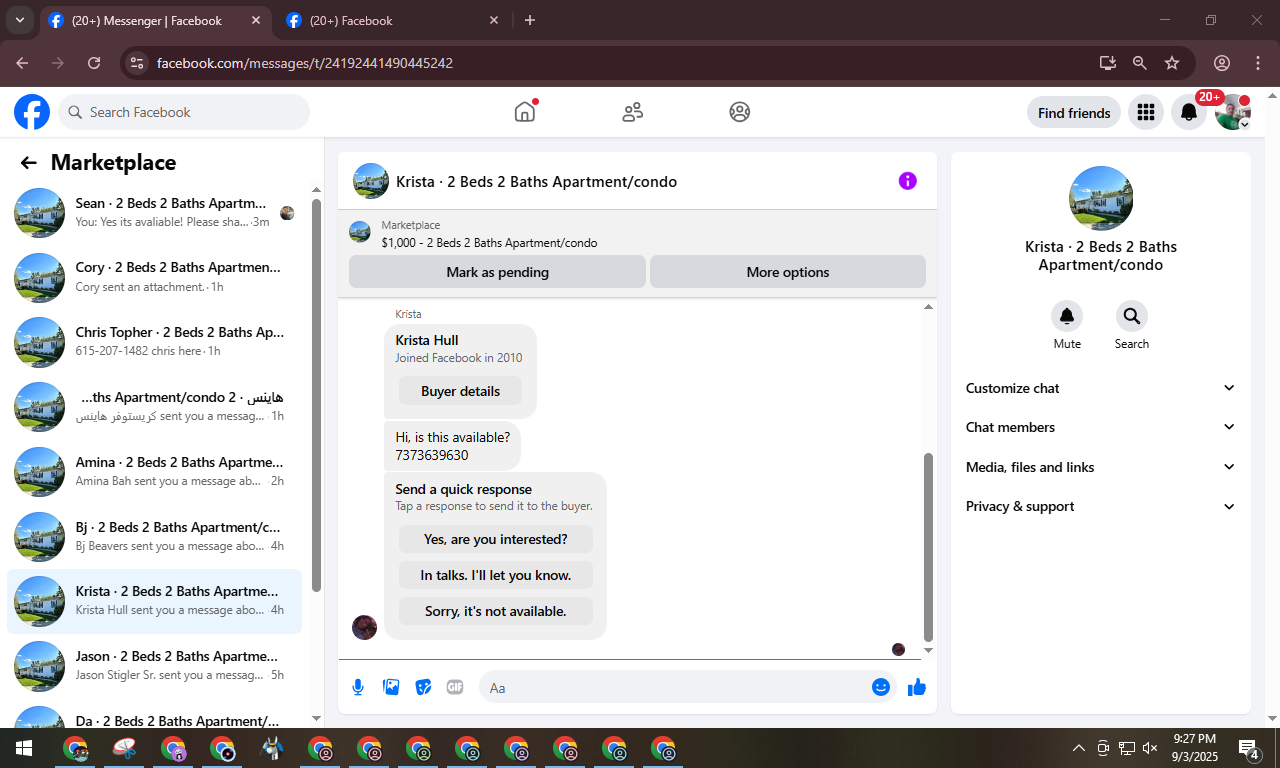Image resolution: width=1280 pixels, height=768 pixels.
Task: Expand Media, files and links section
Action: click(x=1101, y=467)
